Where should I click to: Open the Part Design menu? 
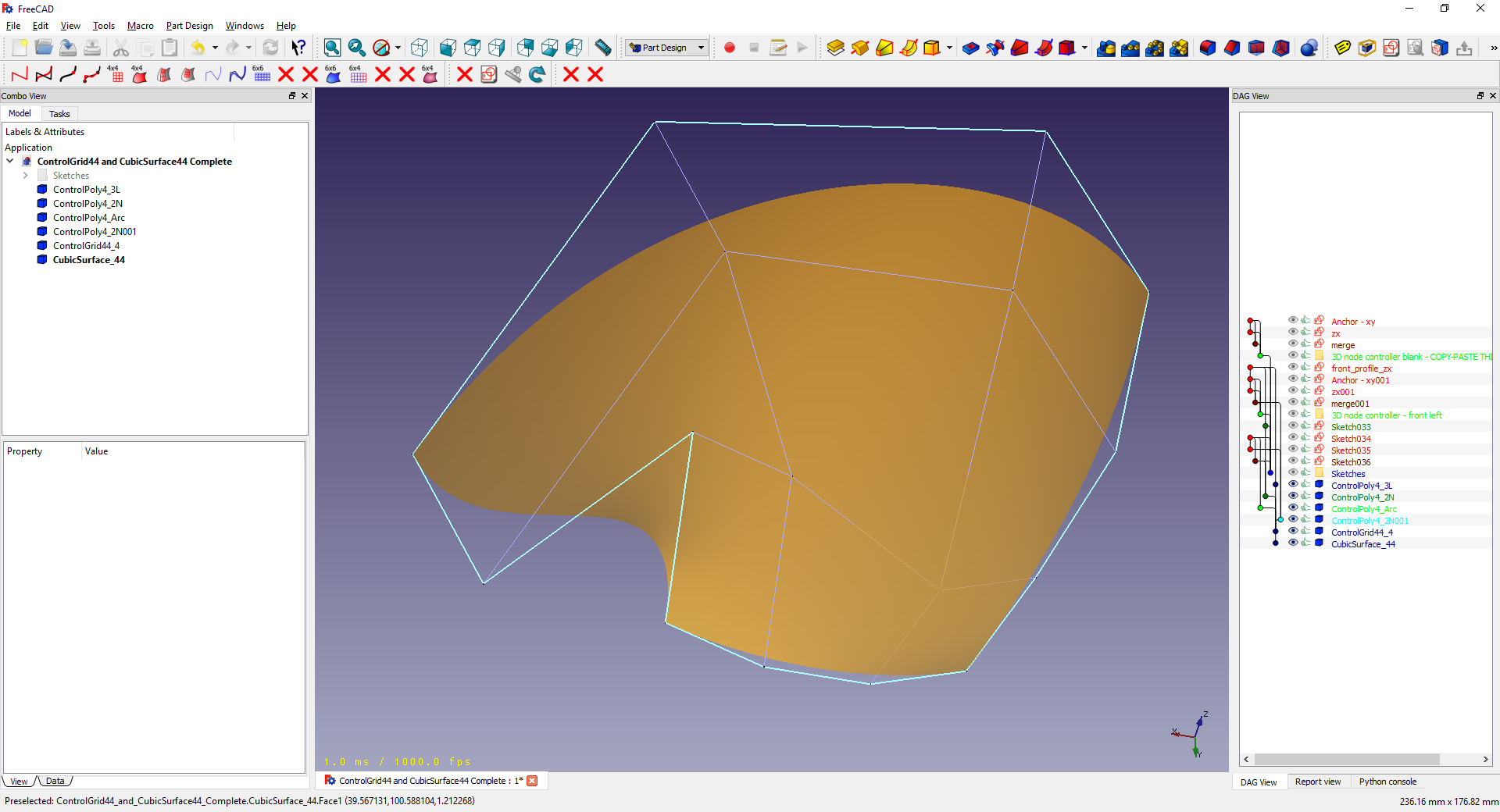pyautogui.click(x=189, y=26)
